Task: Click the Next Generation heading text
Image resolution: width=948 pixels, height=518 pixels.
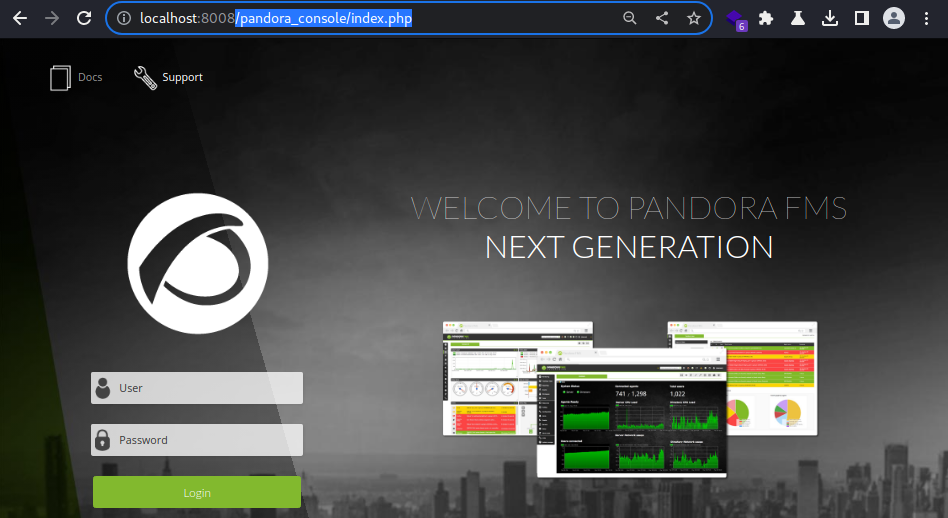Action: pyautogui.click(x=629, y=247)
